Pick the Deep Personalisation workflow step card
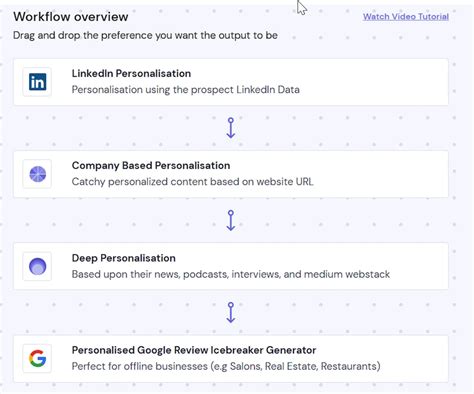 coord(231,266)
